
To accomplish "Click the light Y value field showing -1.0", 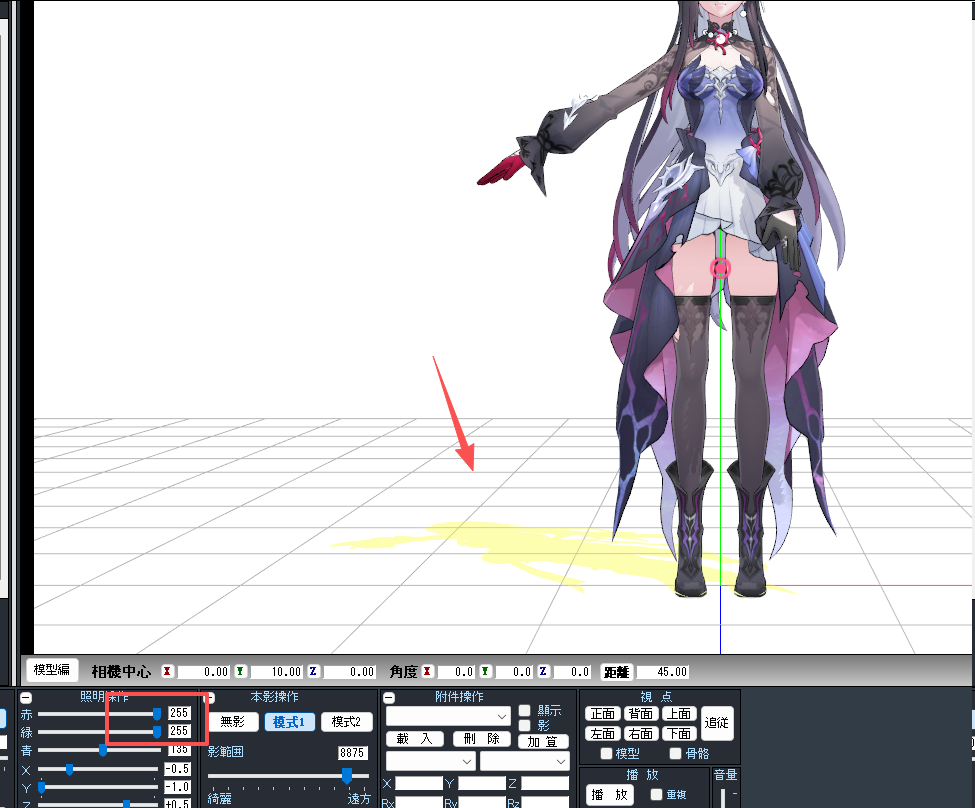I will click(178, 787).
